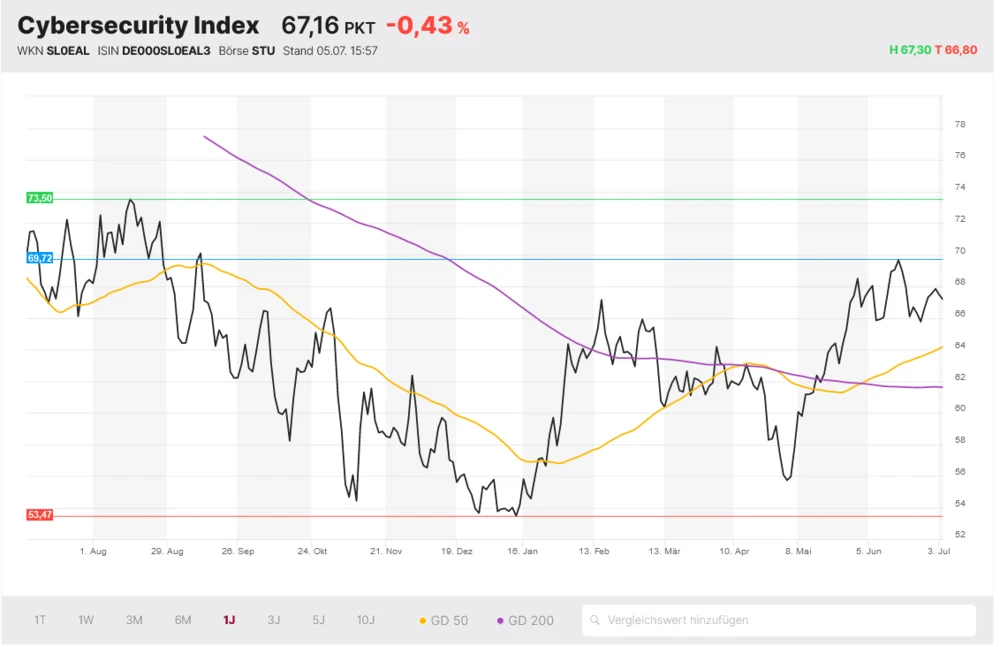
Task: Click the green 73,50 high marker label
Action: (x=39, y=198)
